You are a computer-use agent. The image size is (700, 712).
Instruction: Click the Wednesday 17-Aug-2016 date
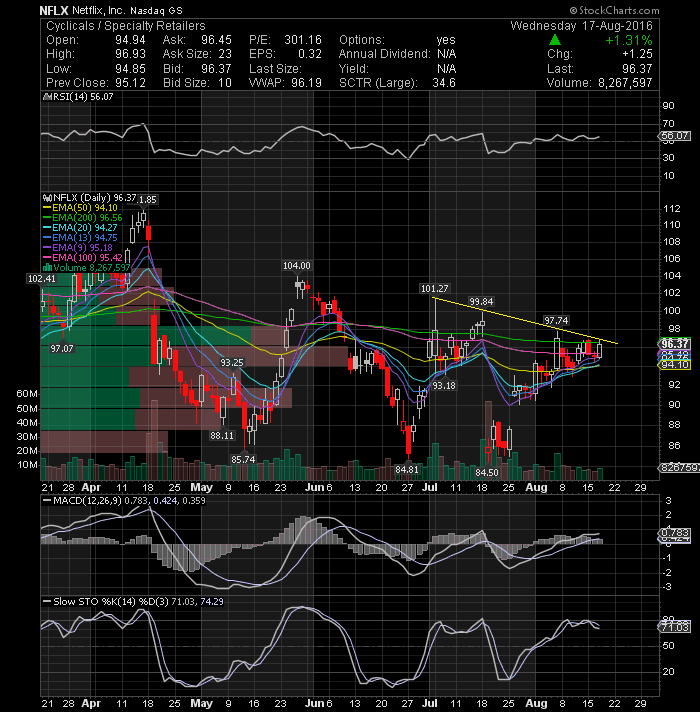pyautogui.click(x=581, y=26)
